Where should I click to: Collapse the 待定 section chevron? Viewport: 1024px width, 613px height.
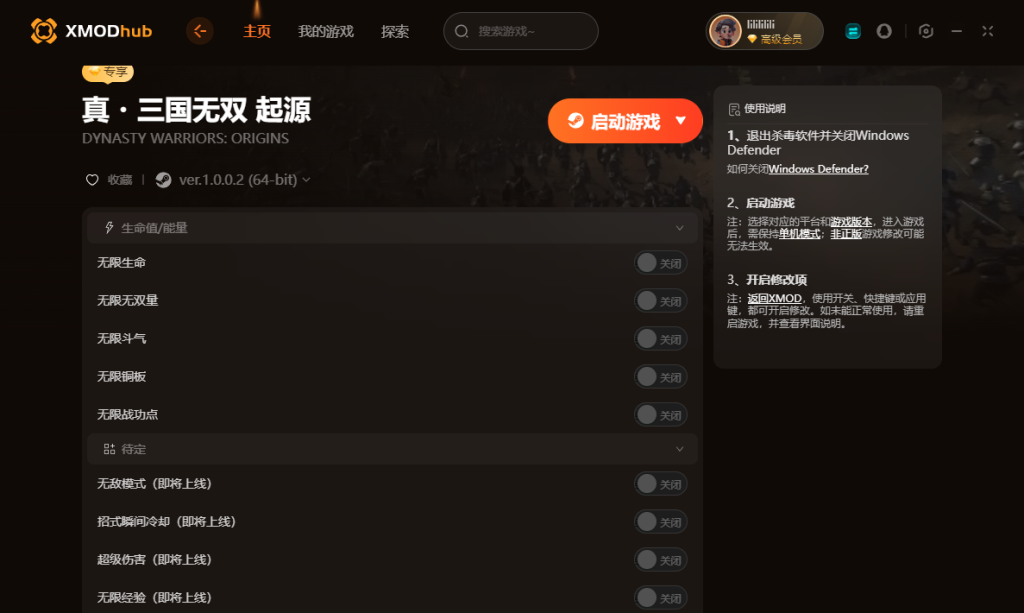[680, 449]
